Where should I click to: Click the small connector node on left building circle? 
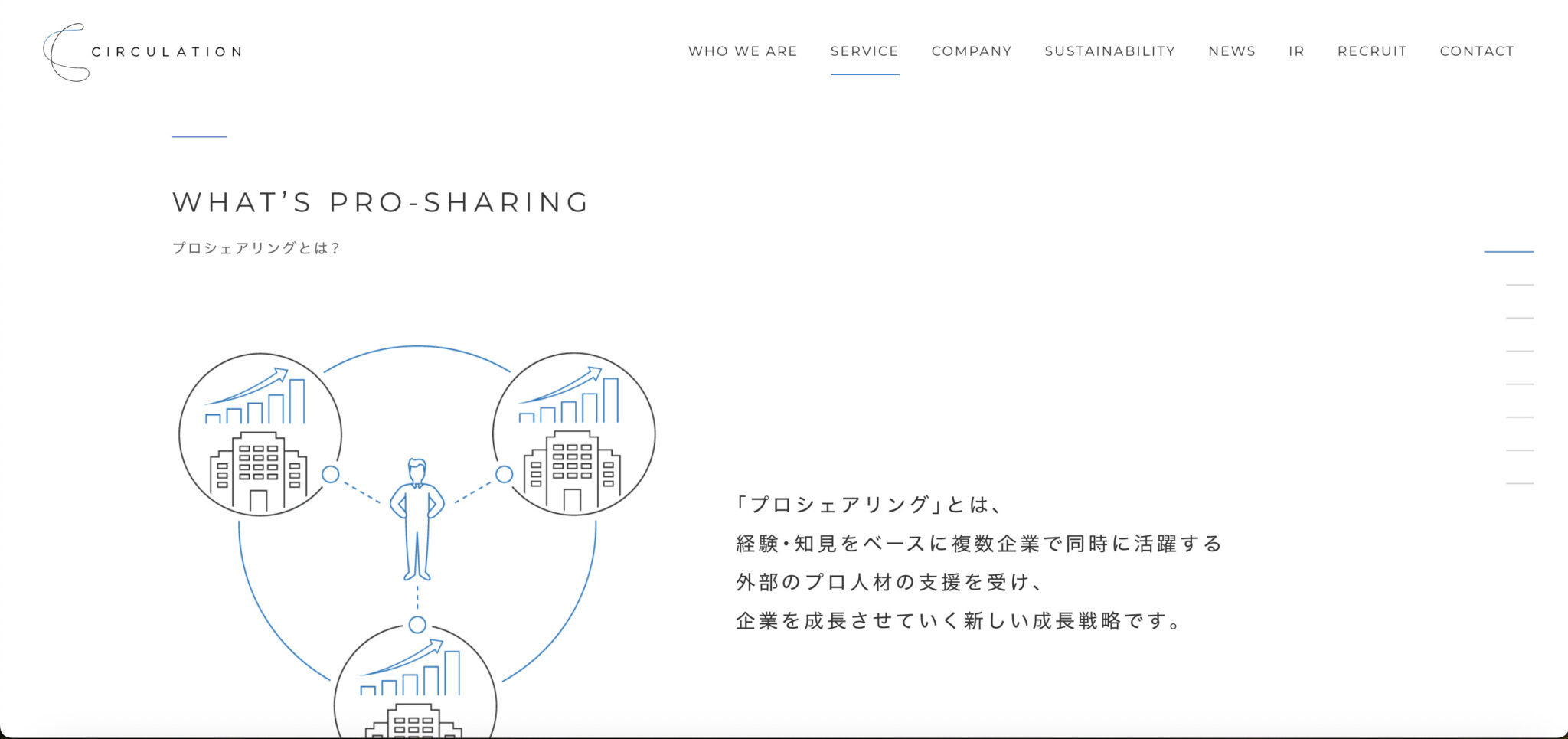point(331,474)
